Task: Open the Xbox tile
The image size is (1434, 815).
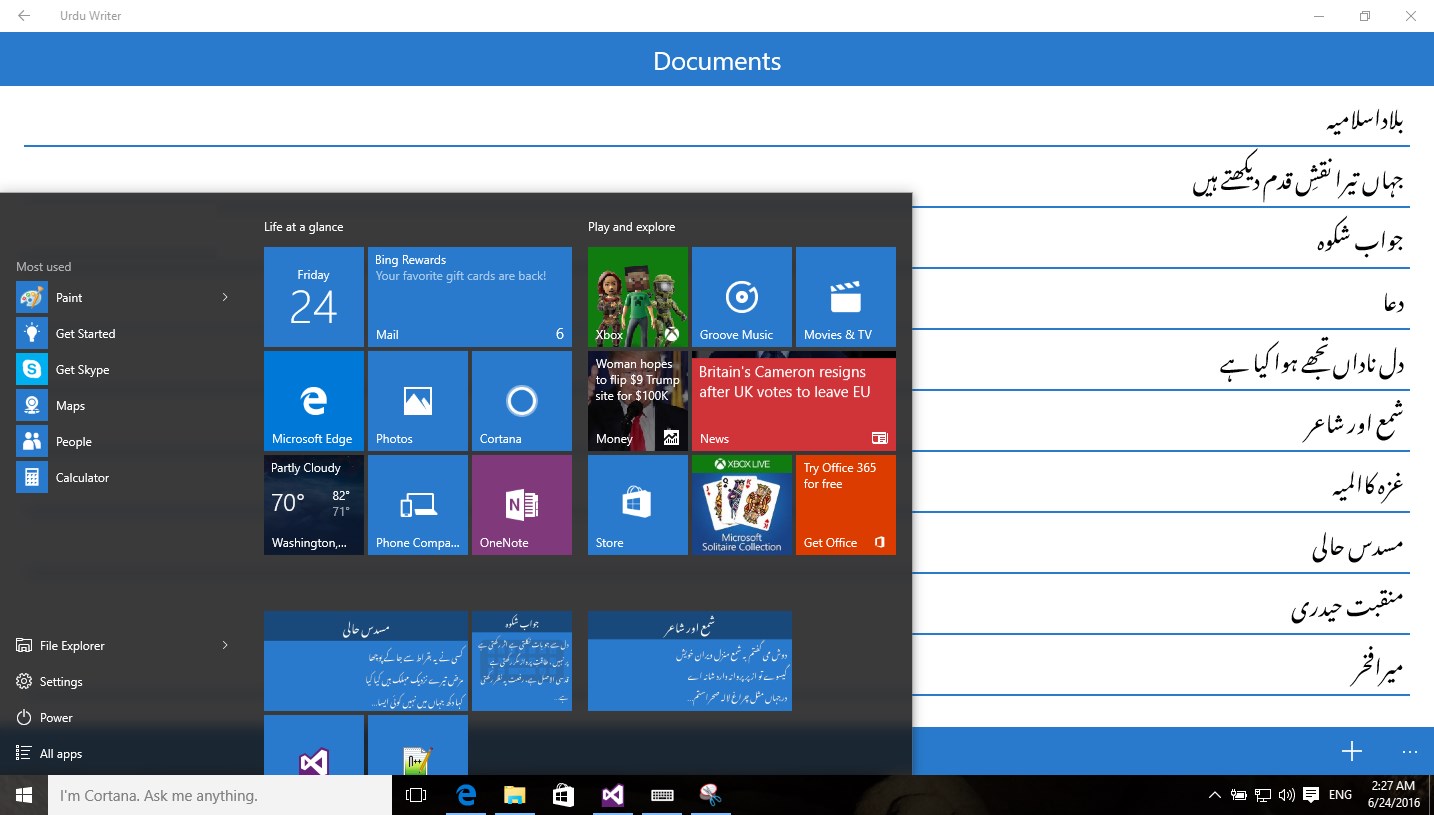Action: click(638, 297)
